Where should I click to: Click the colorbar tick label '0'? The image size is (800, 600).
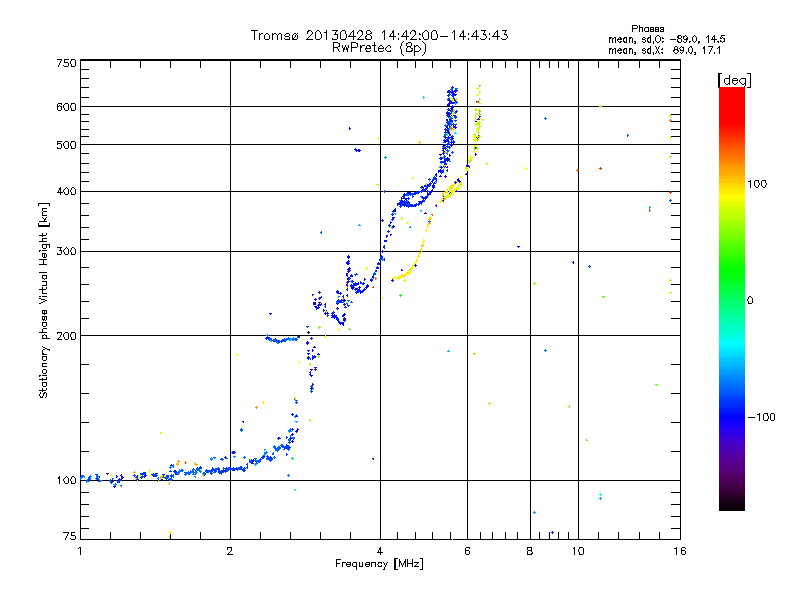[x=750, y=301]
